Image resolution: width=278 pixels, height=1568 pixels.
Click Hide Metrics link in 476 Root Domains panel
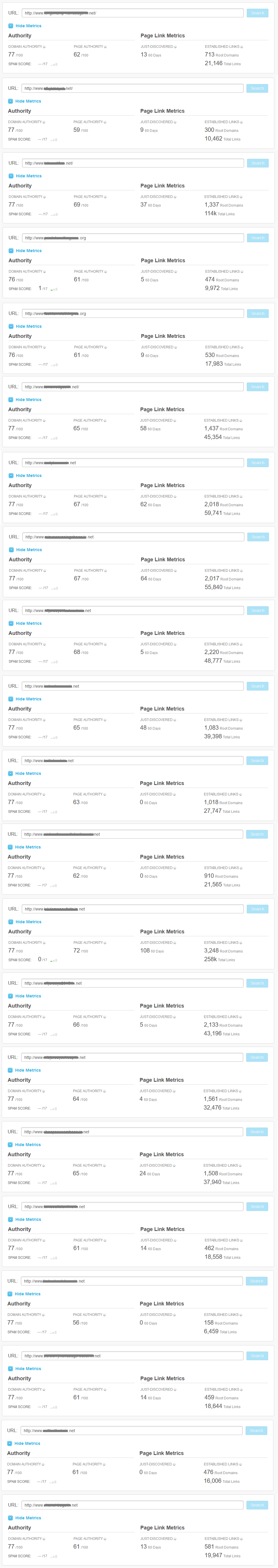tap(28, 1443)
